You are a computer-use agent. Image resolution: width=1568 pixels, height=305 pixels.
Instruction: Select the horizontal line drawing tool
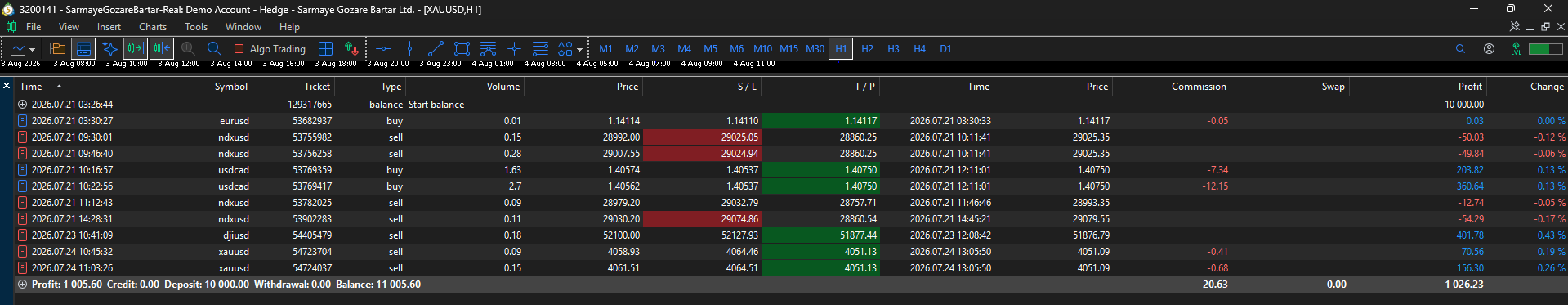point(384,49)
